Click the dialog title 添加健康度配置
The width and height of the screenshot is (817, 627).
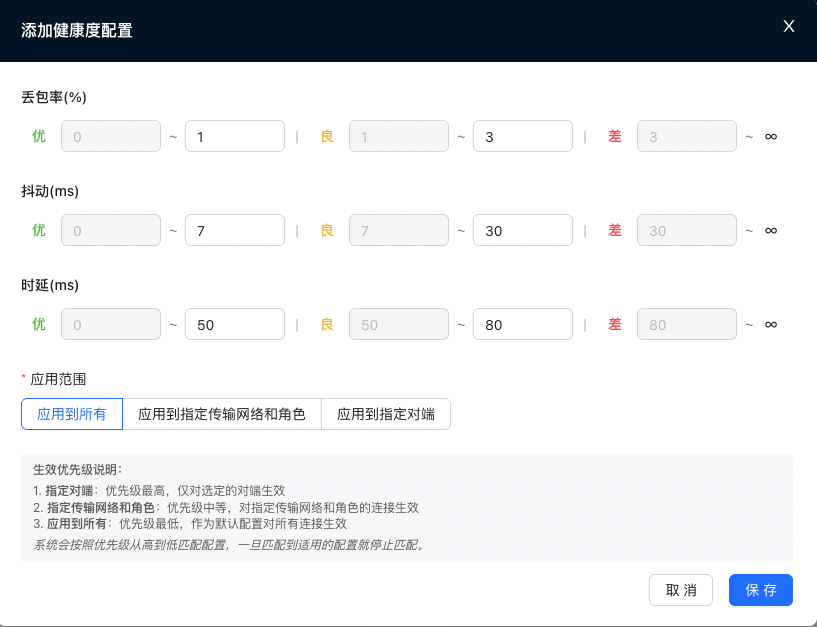[74, 32]
